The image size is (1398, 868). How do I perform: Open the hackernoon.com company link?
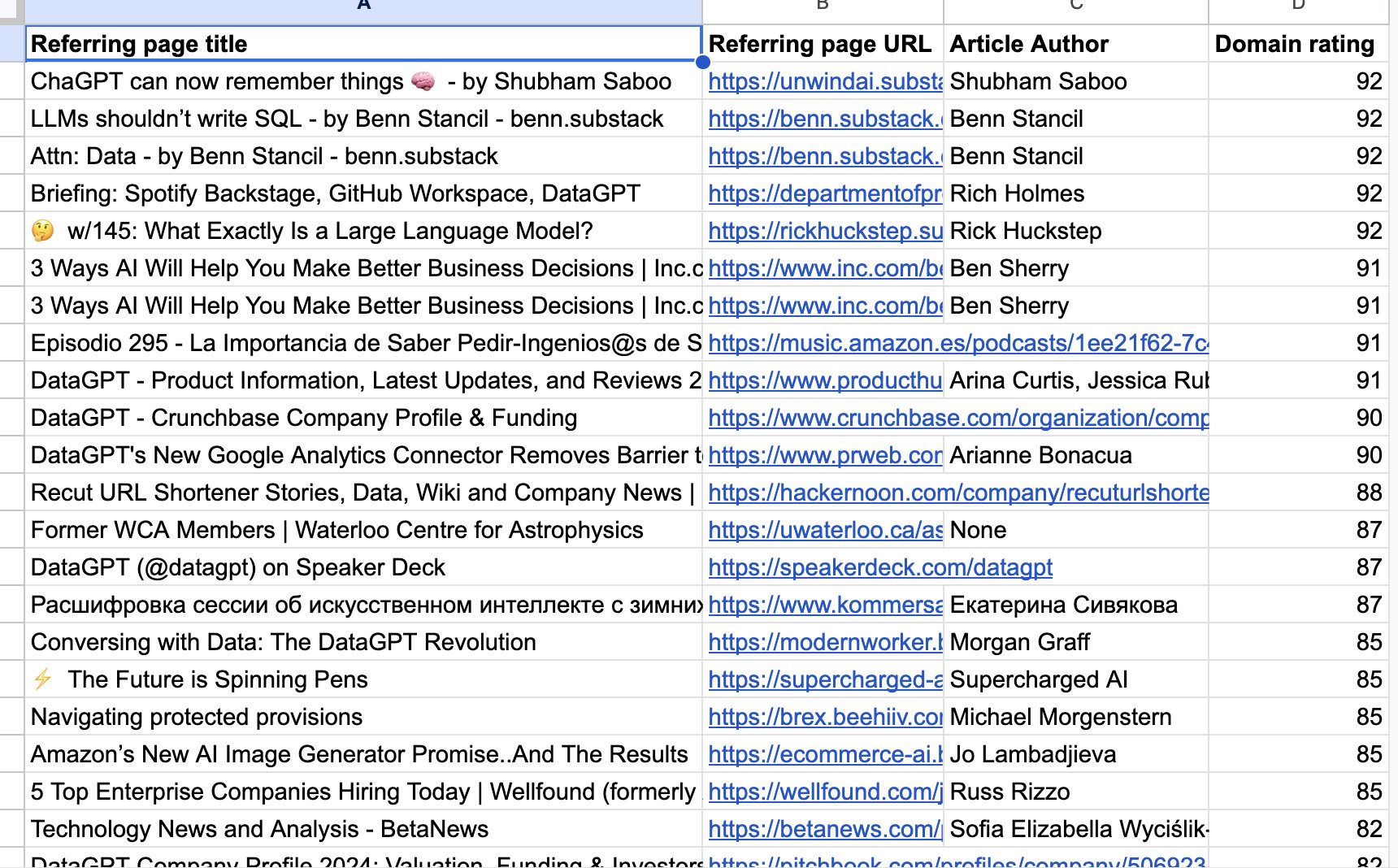point(958,493)
